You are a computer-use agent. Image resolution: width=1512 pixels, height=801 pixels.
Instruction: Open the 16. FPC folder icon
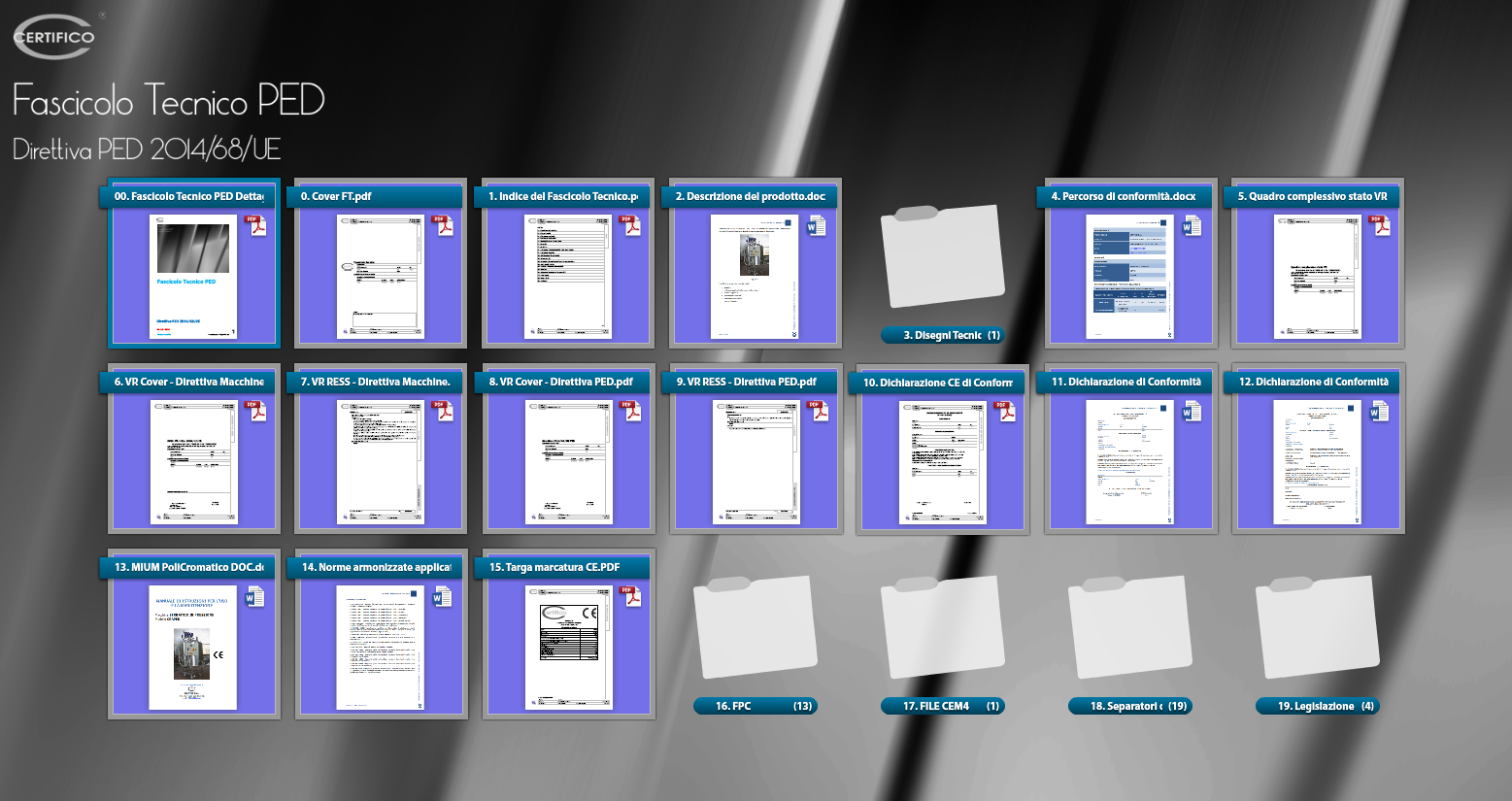pyautogui.click(x=755, y=627)
